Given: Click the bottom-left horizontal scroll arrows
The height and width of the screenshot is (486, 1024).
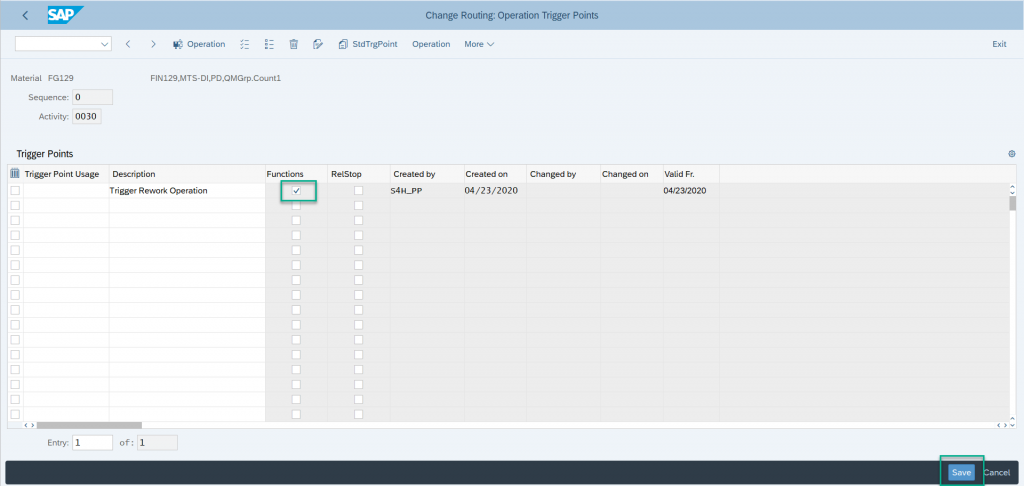Looking at the screenshot, I should (x=29, y=425).
